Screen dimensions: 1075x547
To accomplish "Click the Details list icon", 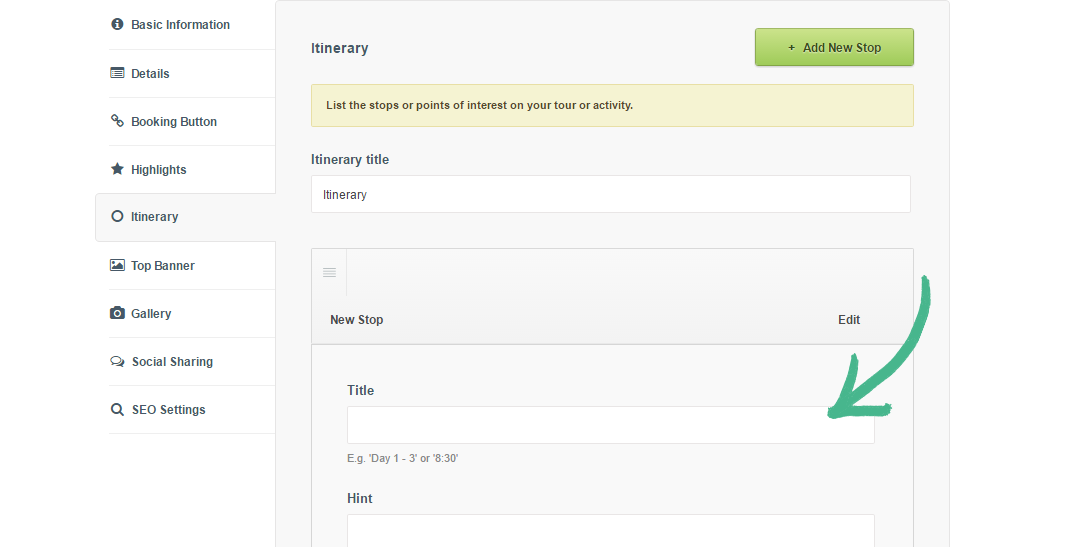I will click(117, 73).
